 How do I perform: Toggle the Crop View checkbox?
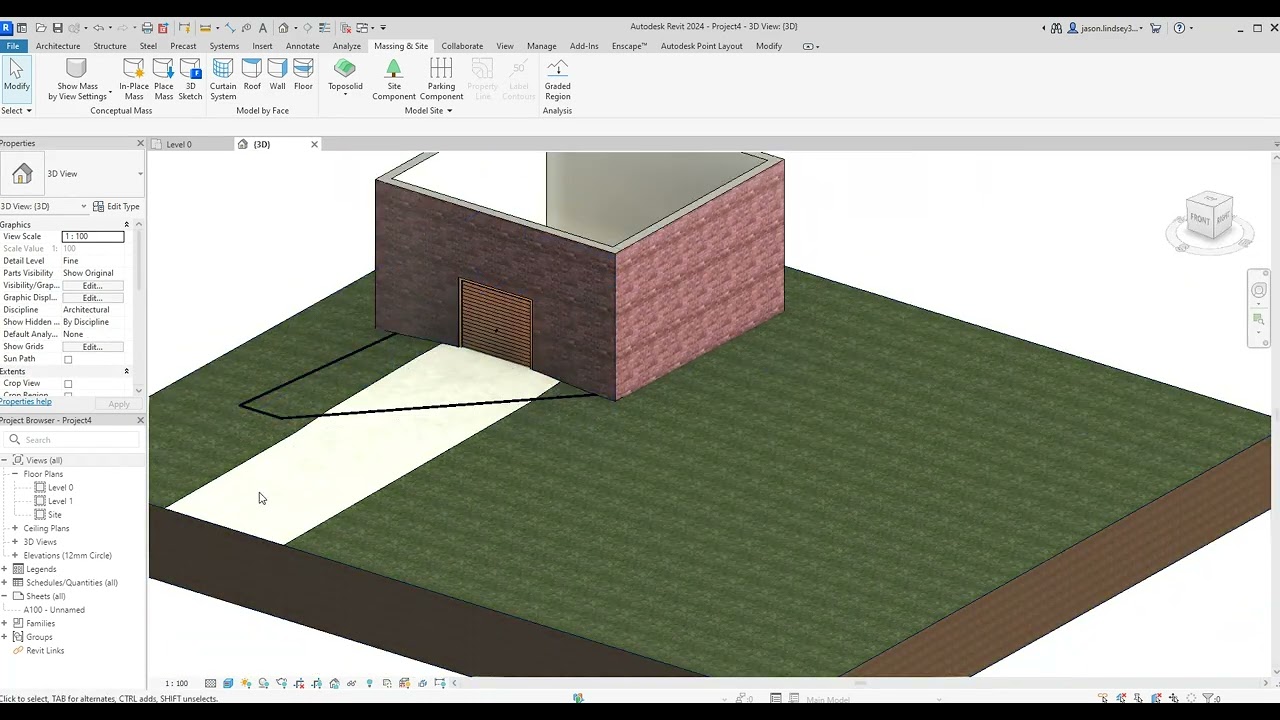click(x=68, y=384)
